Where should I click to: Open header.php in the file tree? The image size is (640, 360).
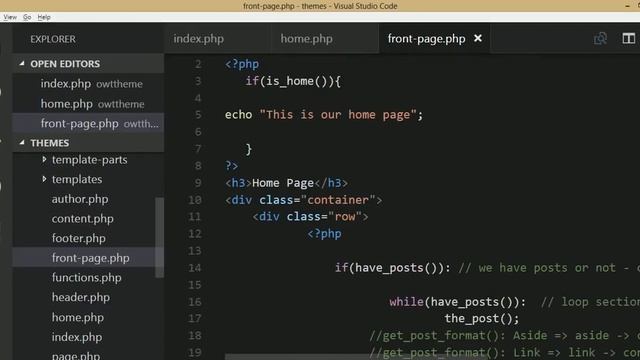coord(80,297)
